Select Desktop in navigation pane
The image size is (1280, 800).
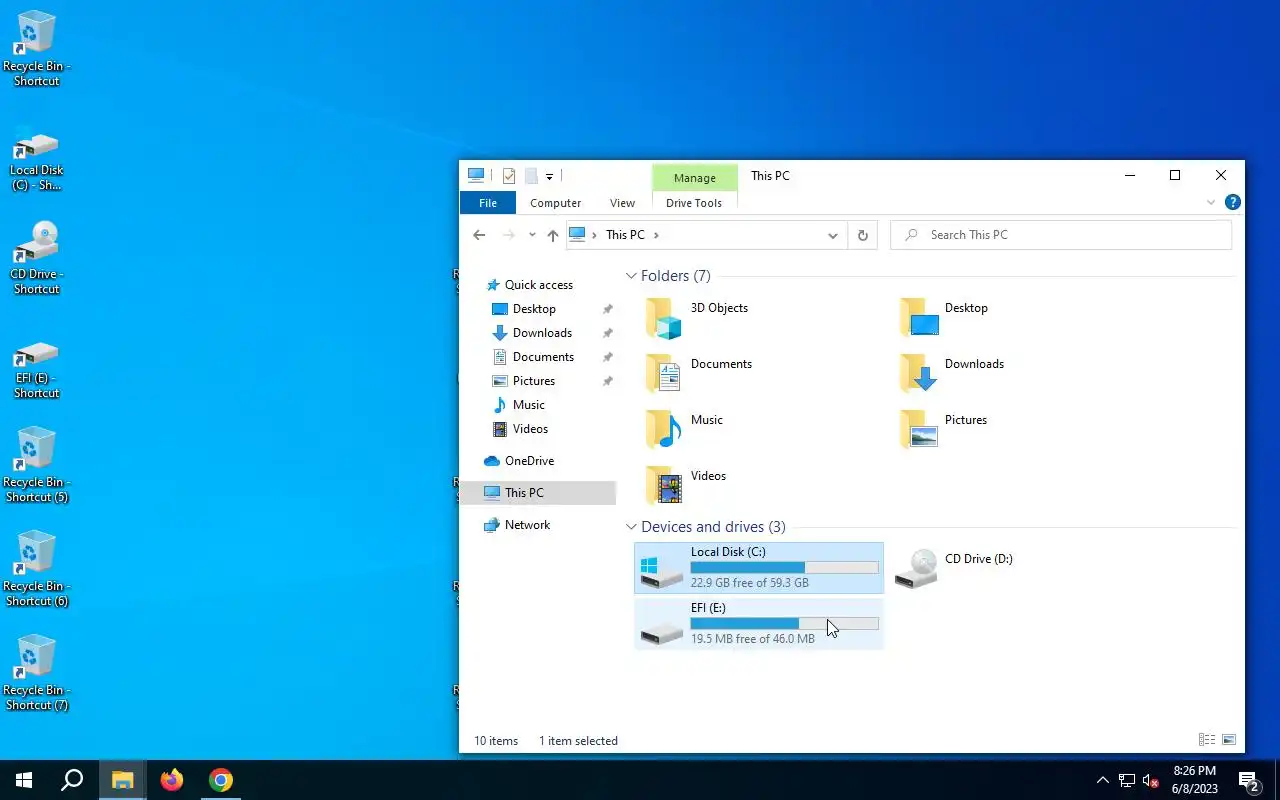pyautogui.click(x=534, y=309)
